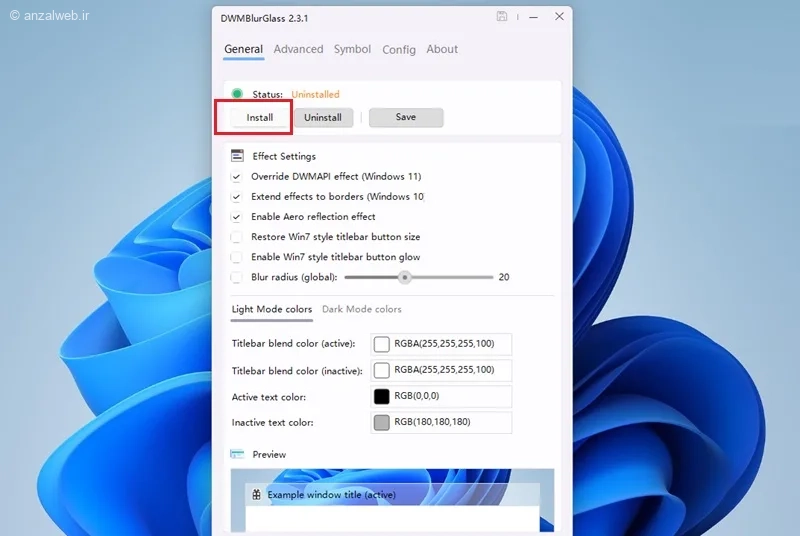Click the blur radius value 20
The height and width of the screenshot is (536, 800).
[504, 277]
